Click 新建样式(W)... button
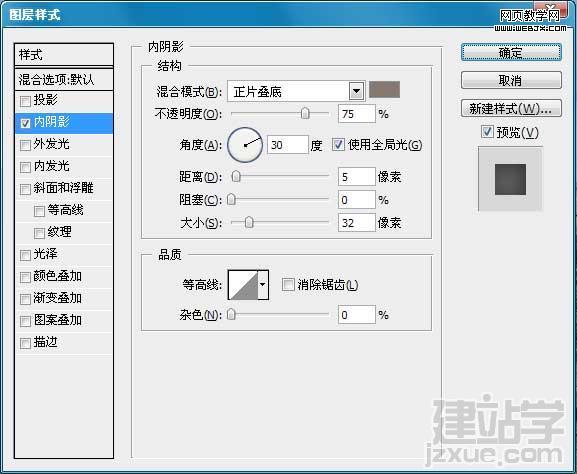Viewport: 577px width, 474px height. click(511, 109)
